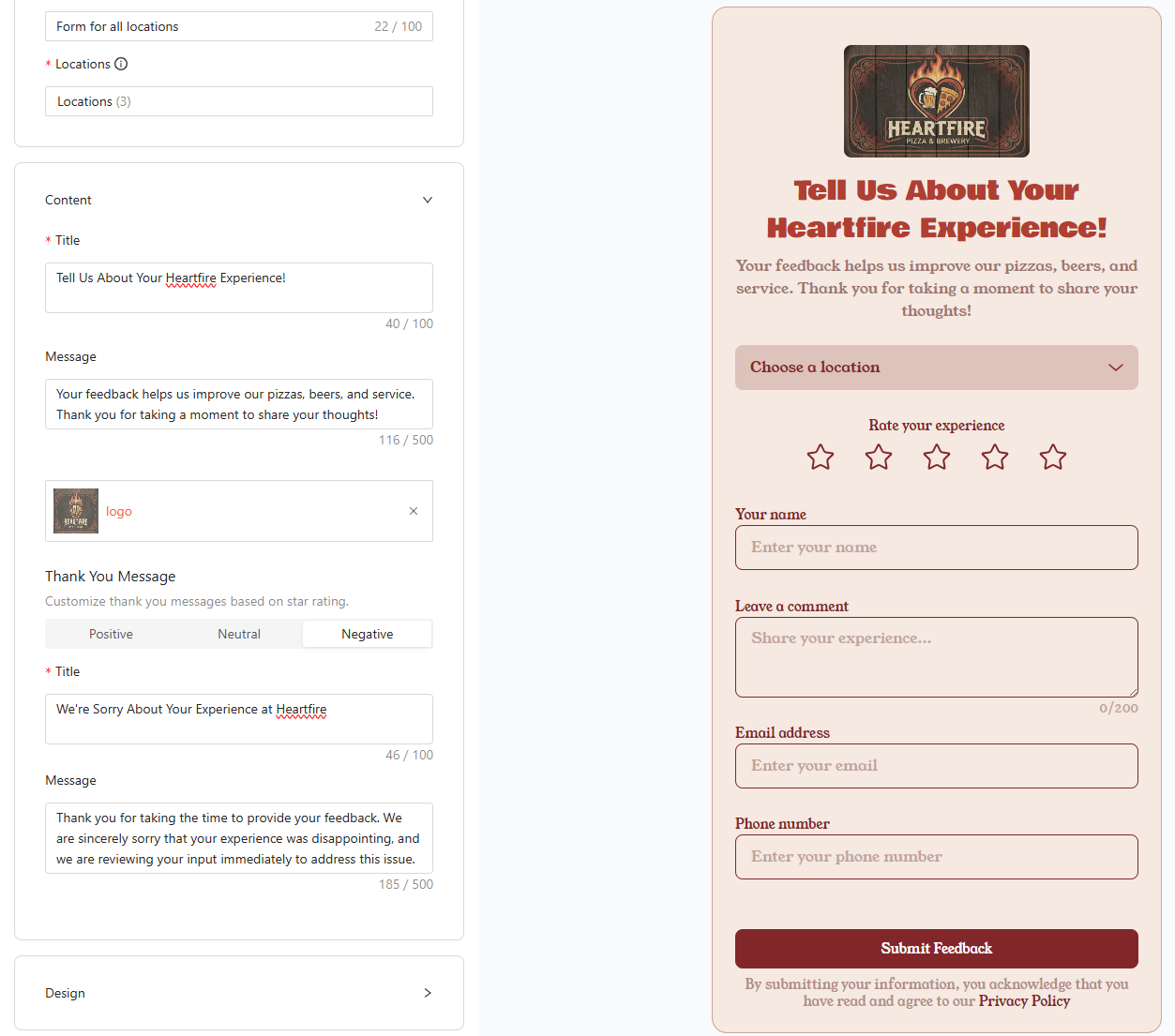
Task: Select the third rating star
Action: (x=937, y=457)
